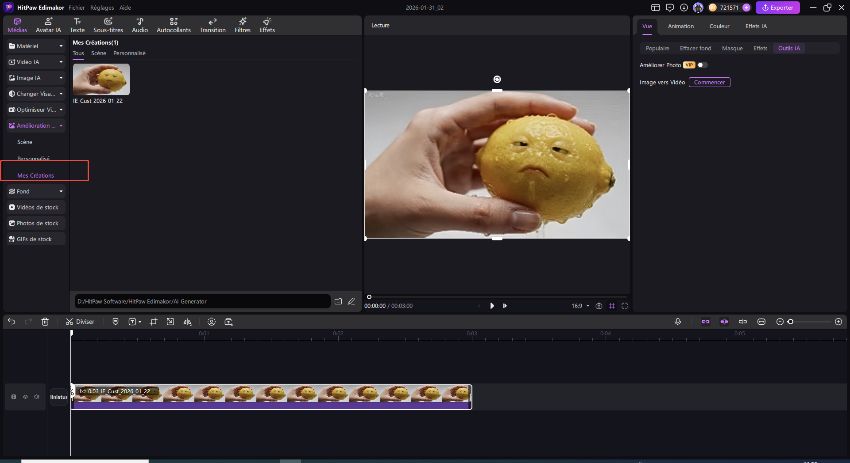Click the layout panel icon in title bar
This screenshot has width=850, height=463.
click(x=655, y=8)
